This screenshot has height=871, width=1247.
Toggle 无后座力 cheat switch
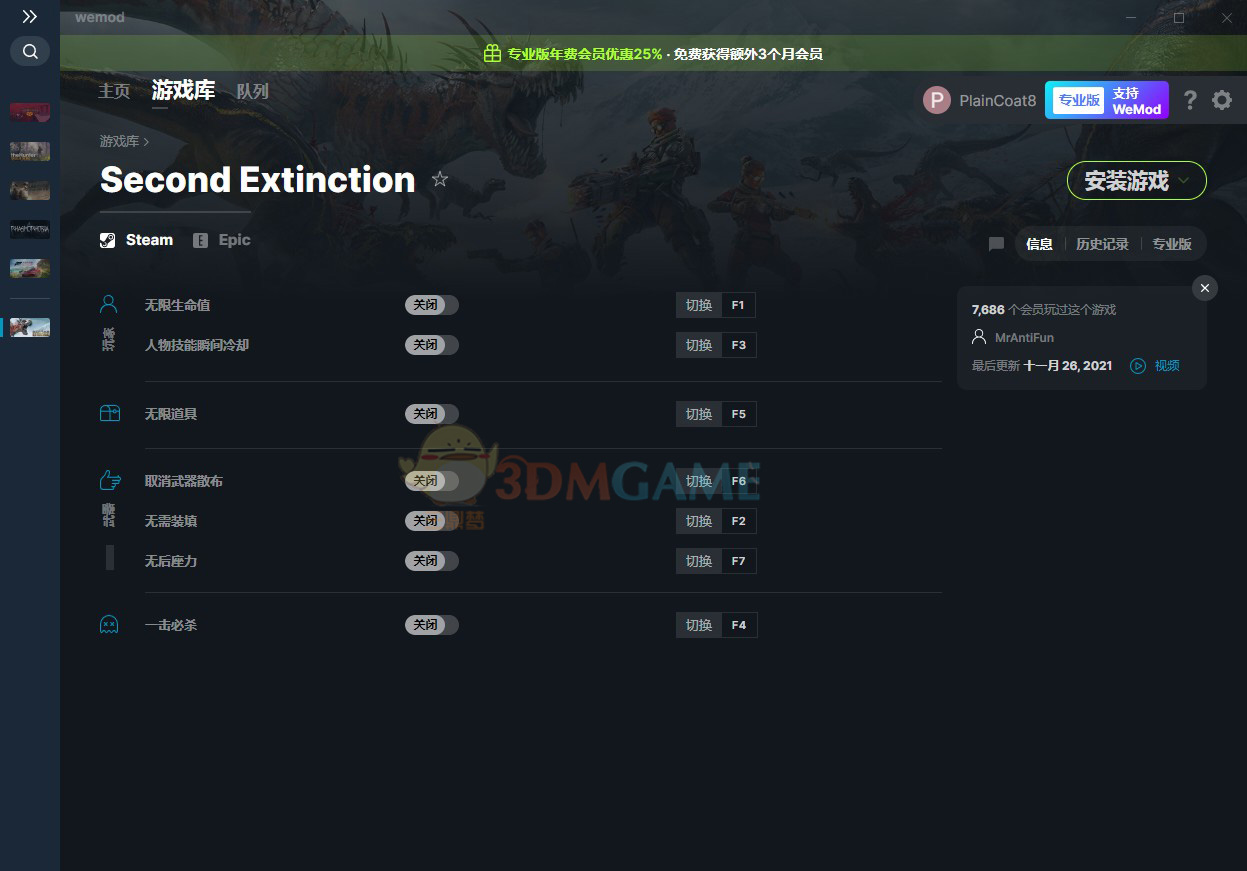(432, 561)
